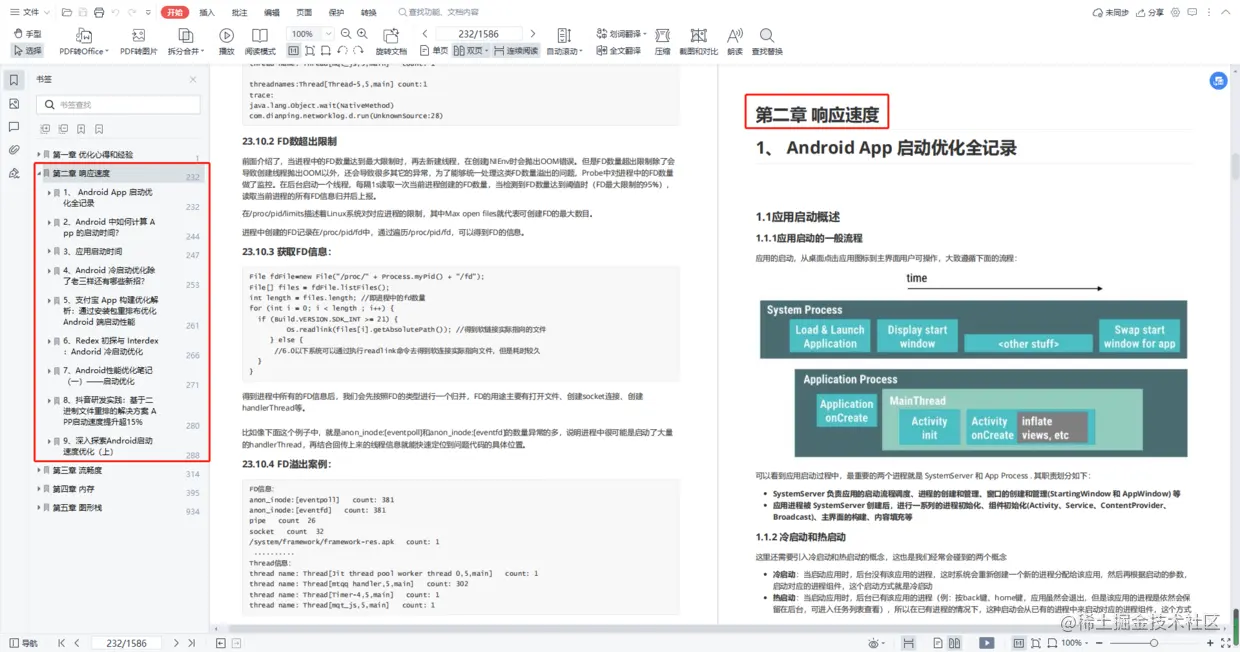The image size is (1240, 652).
Task: Switch to 阅读模式 reading mode
Action: pyautogui.click(x=260, y=42)
